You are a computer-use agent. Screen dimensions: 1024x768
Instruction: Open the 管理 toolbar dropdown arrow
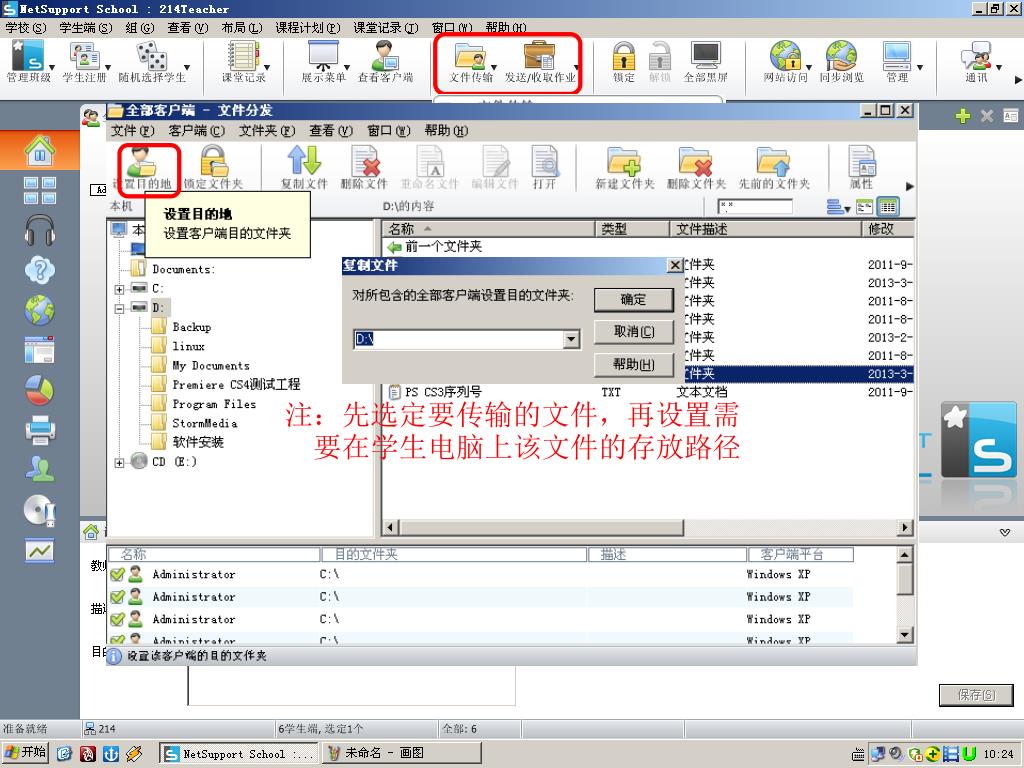920,67
